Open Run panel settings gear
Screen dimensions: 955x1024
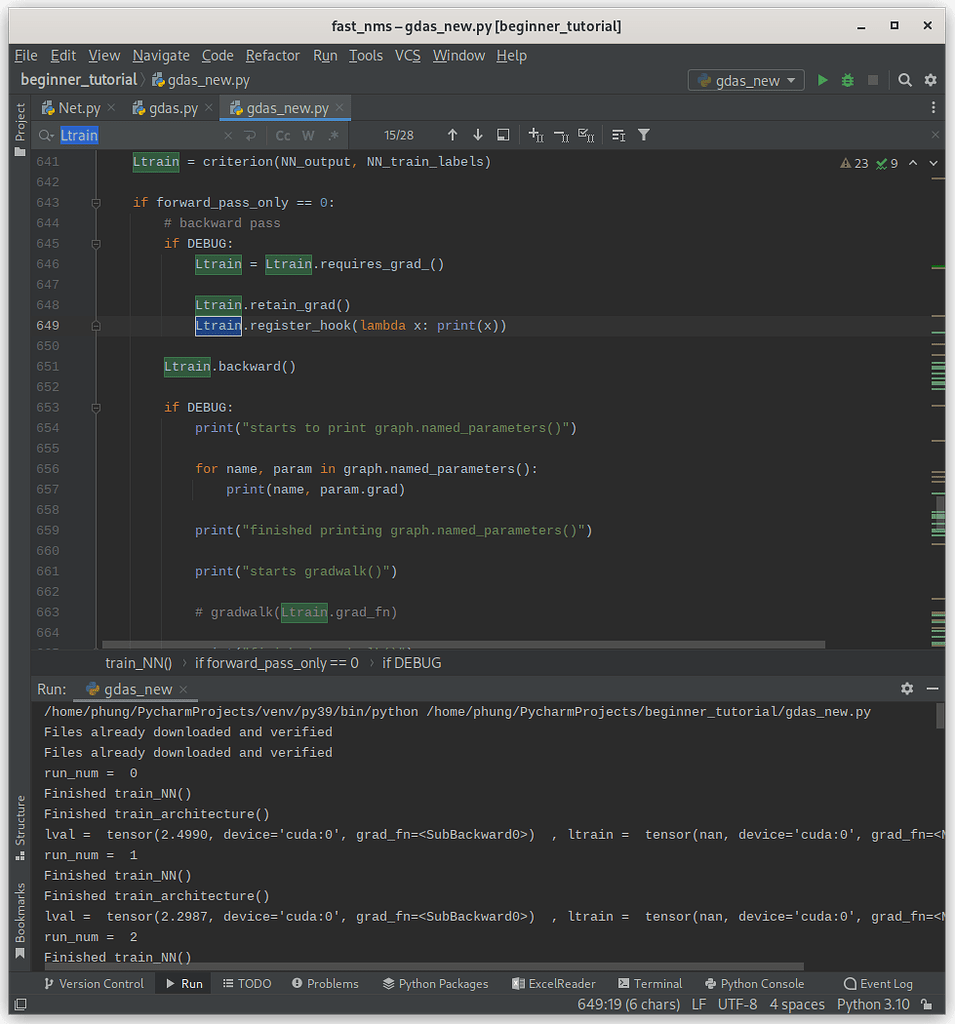907,689
